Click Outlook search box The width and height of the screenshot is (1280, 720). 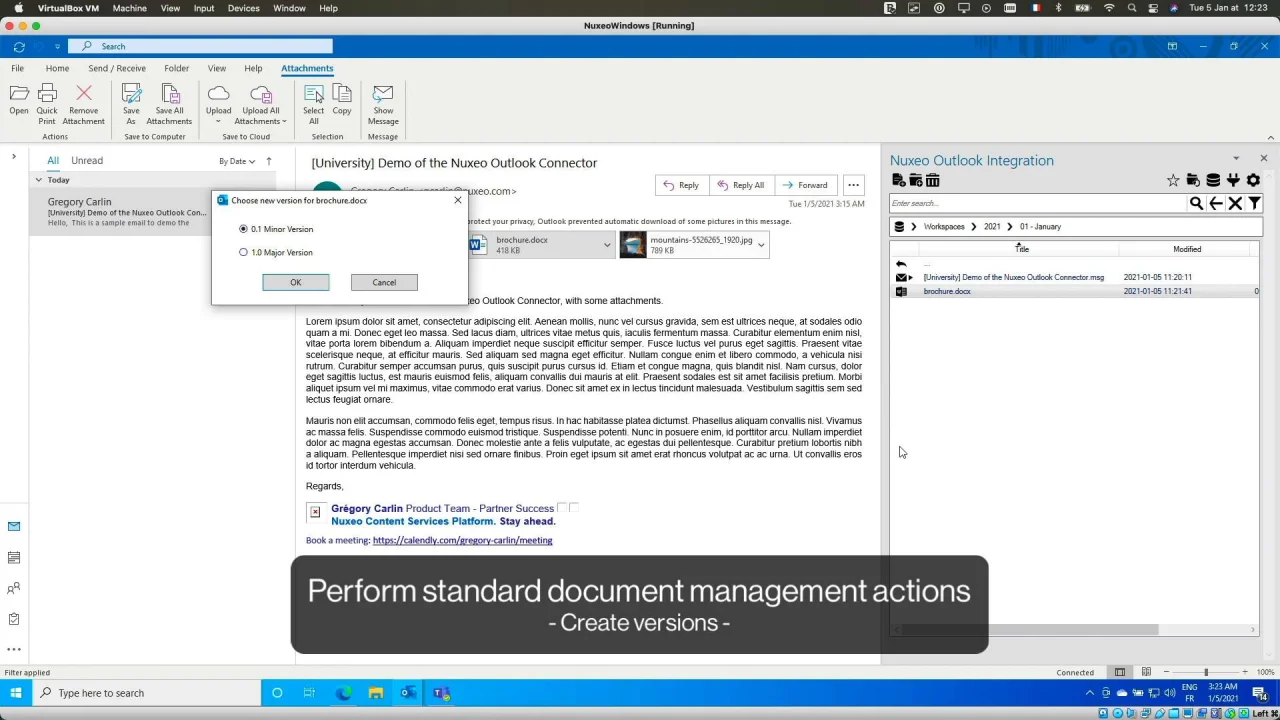[x=200, y=46]
